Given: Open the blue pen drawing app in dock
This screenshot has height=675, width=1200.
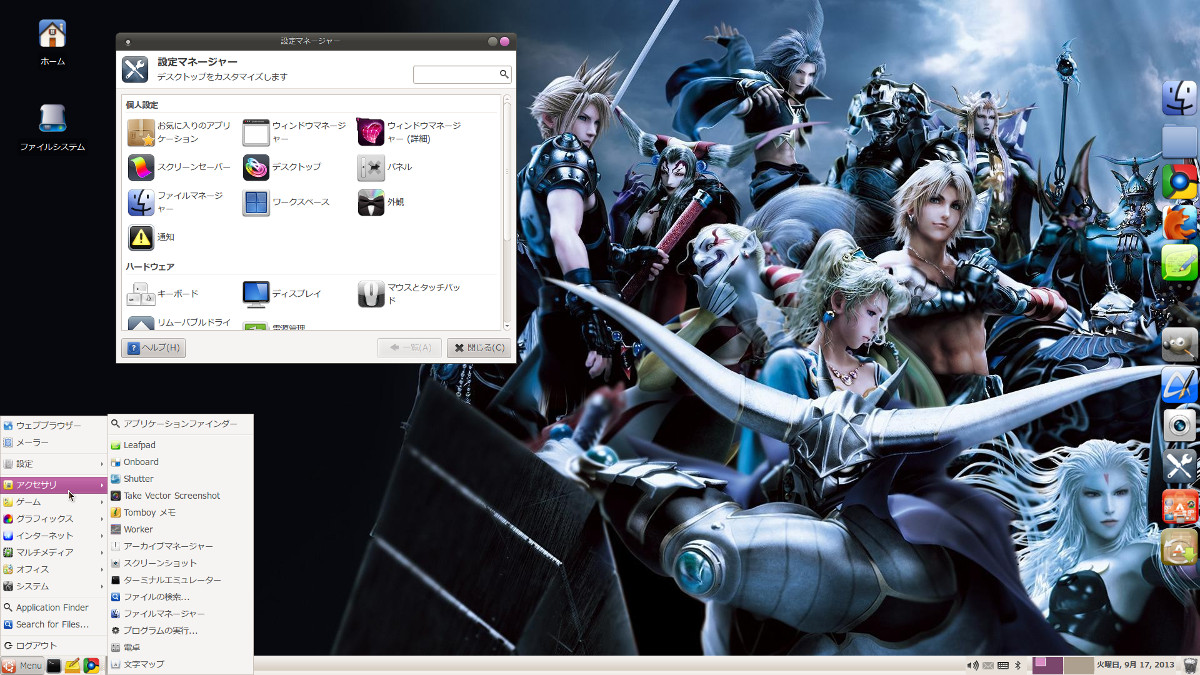Looking at the screenshot, I should (x=1180, y=385).
